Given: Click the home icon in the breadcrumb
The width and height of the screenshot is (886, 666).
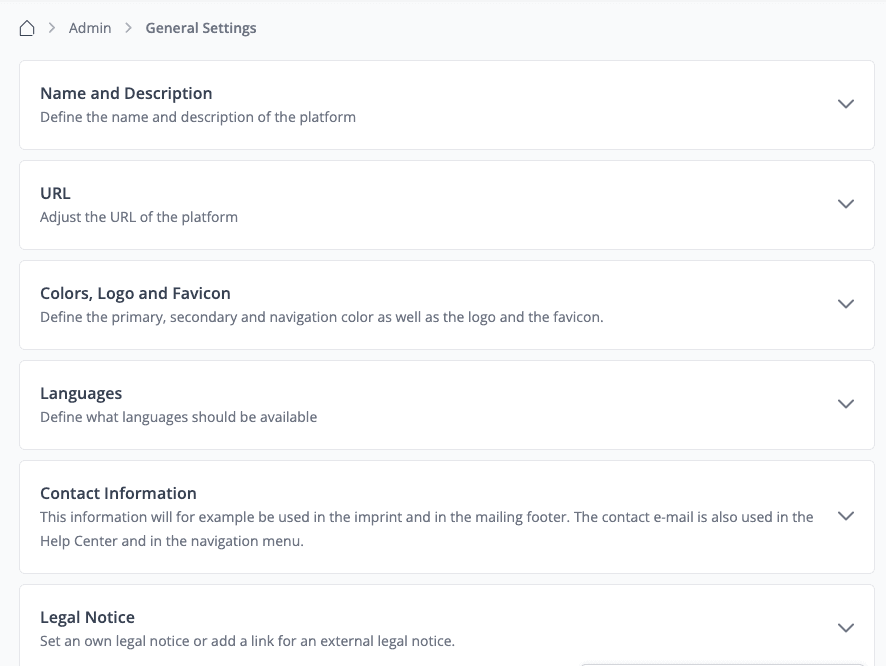Looking at the screenshot, I should [x=28, y=28].
